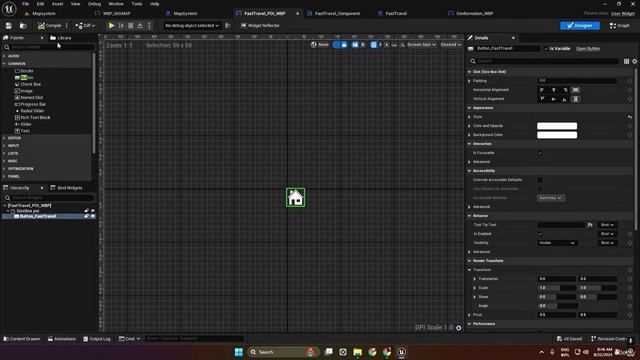Open the debug object selection dropdown
Viewport: 640px width, 360px height.
coord(191,26)
